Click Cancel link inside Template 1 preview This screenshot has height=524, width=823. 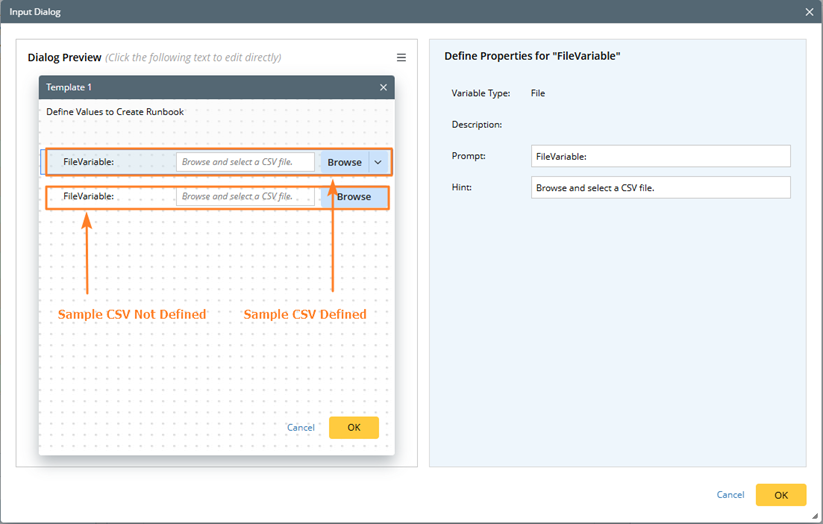pos(300,428)
